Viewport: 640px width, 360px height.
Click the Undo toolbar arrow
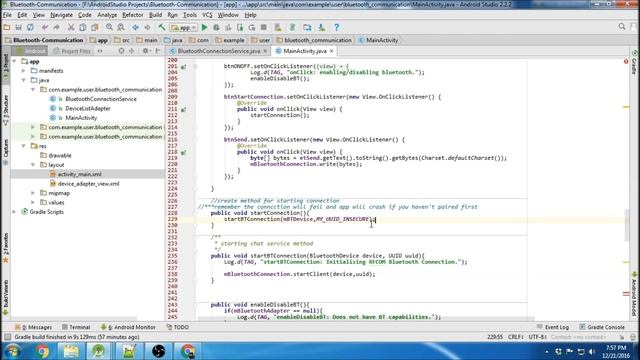pos(45,27)
